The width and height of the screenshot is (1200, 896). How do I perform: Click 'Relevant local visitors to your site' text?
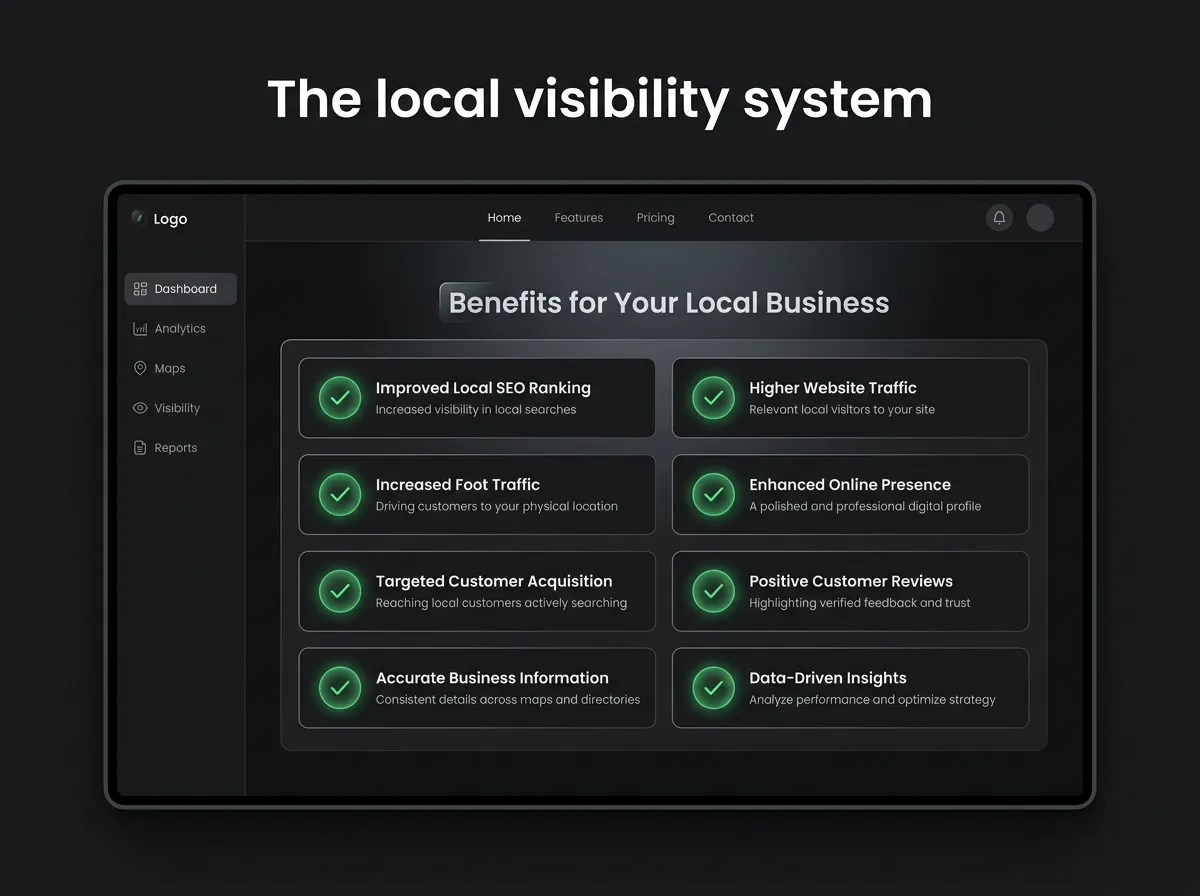842,410
